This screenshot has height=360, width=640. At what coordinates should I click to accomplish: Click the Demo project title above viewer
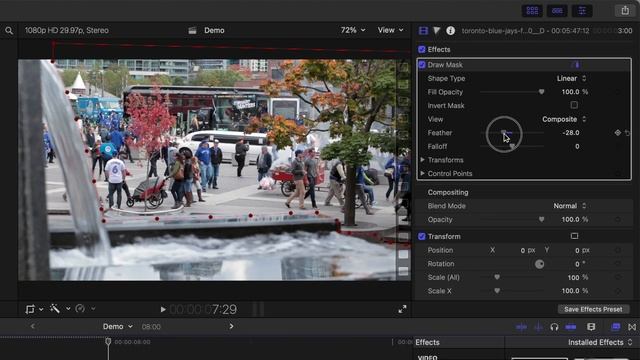[214, 30]
